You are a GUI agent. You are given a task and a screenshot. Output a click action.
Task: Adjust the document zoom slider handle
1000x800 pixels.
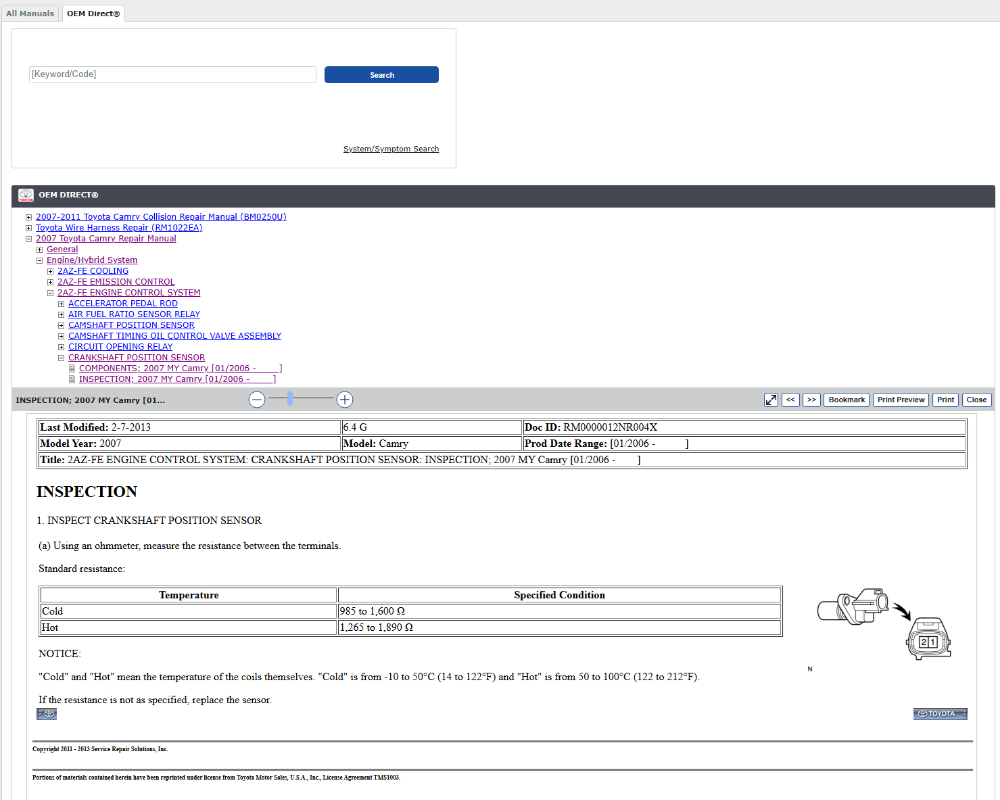point(290,399)
